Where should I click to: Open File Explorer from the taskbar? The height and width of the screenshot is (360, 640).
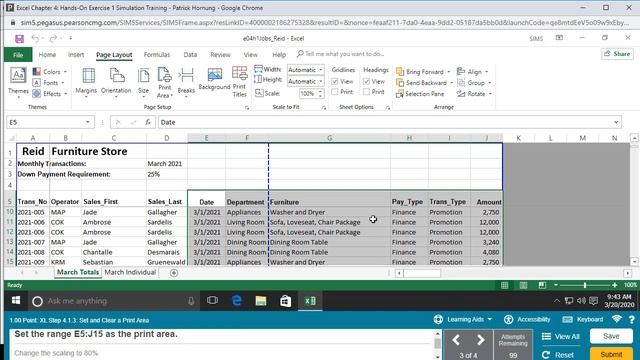coord(261,301)
